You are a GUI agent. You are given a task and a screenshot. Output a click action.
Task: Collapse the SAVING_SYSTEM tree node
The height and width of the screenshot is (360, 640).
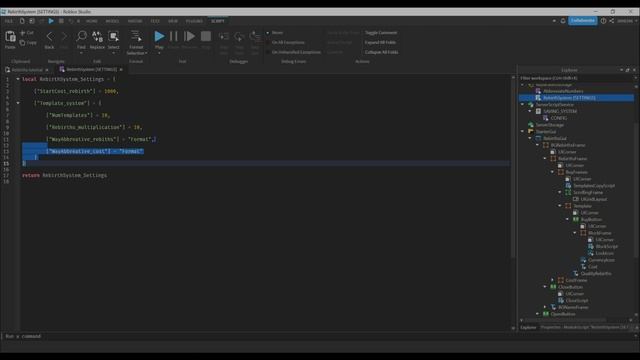click(x=530, y=111)
